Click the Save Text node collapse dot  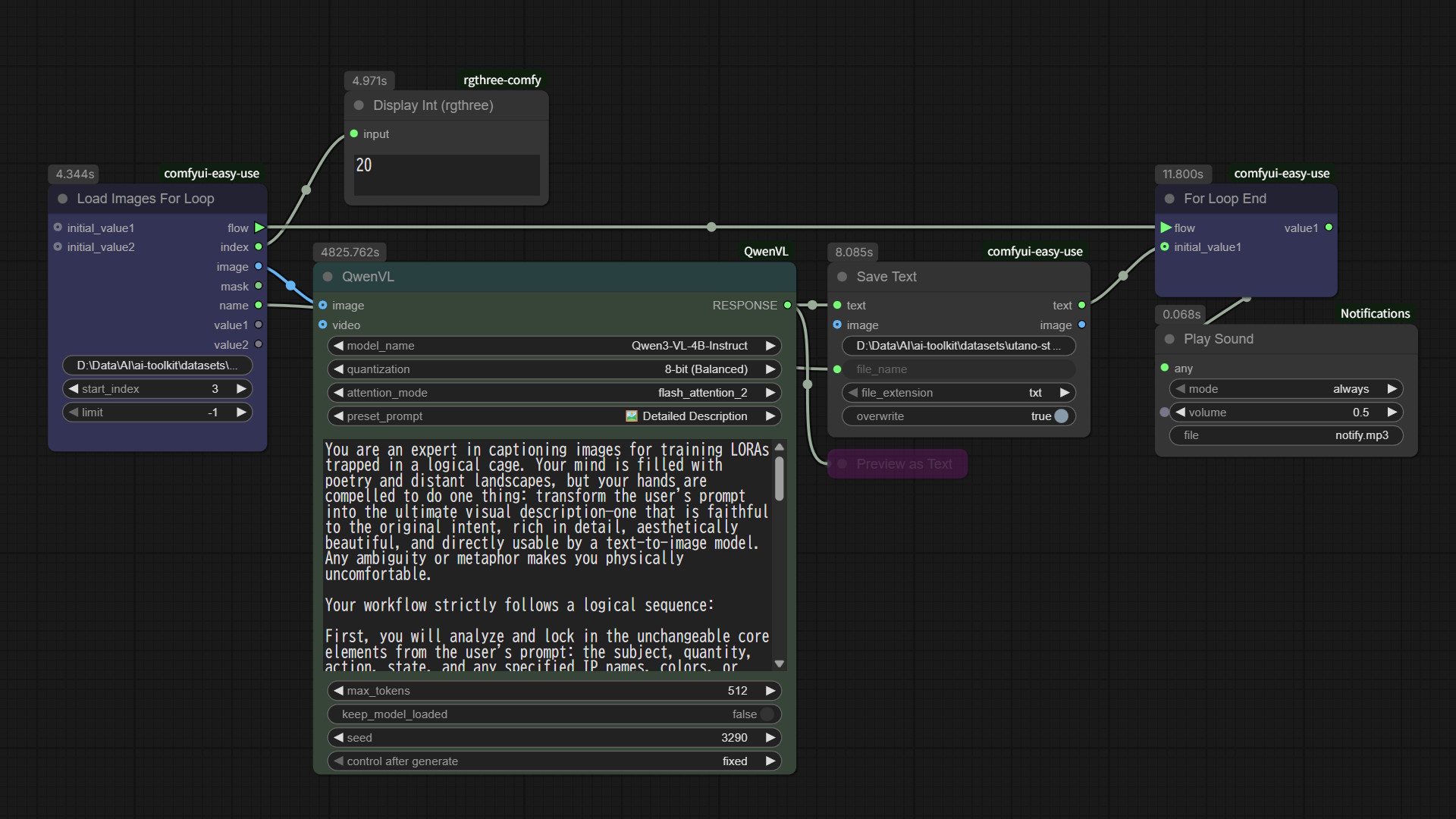842,277
